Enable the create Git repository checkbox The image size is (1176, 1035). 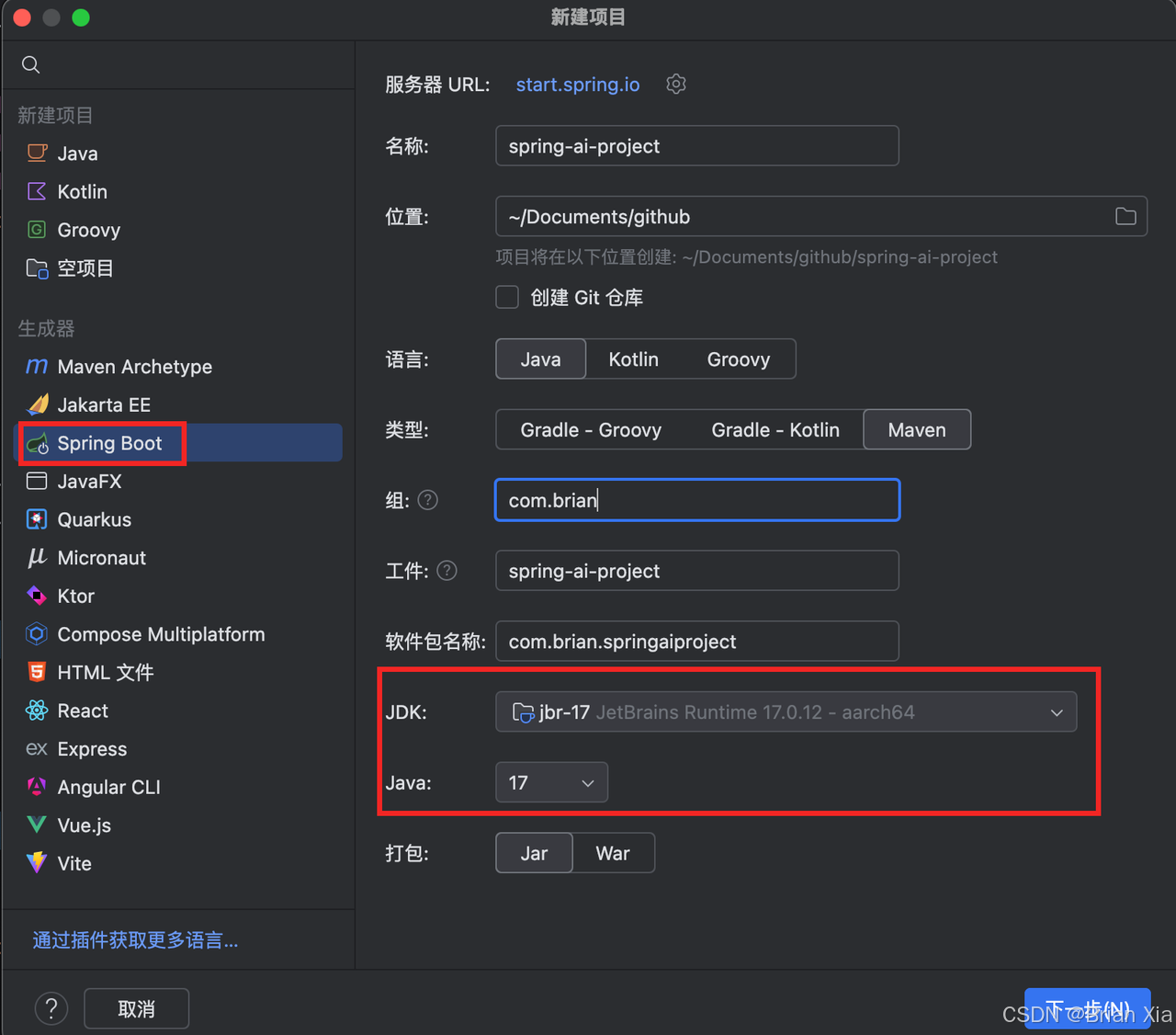[x=507, y=297]
